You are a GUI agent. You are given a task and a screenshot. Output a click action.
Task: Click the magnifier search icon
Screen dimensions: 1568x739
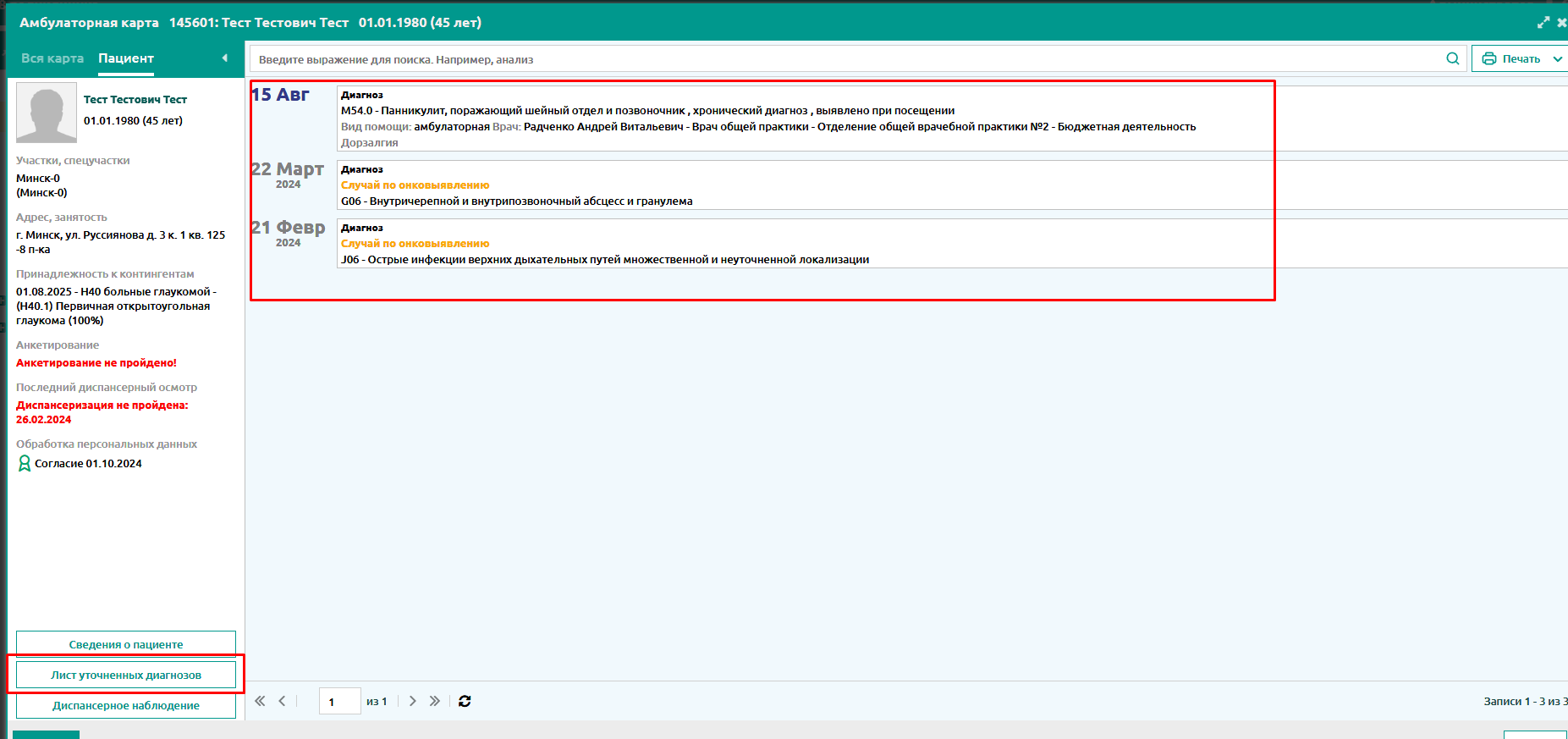[x=1452, y=58]
